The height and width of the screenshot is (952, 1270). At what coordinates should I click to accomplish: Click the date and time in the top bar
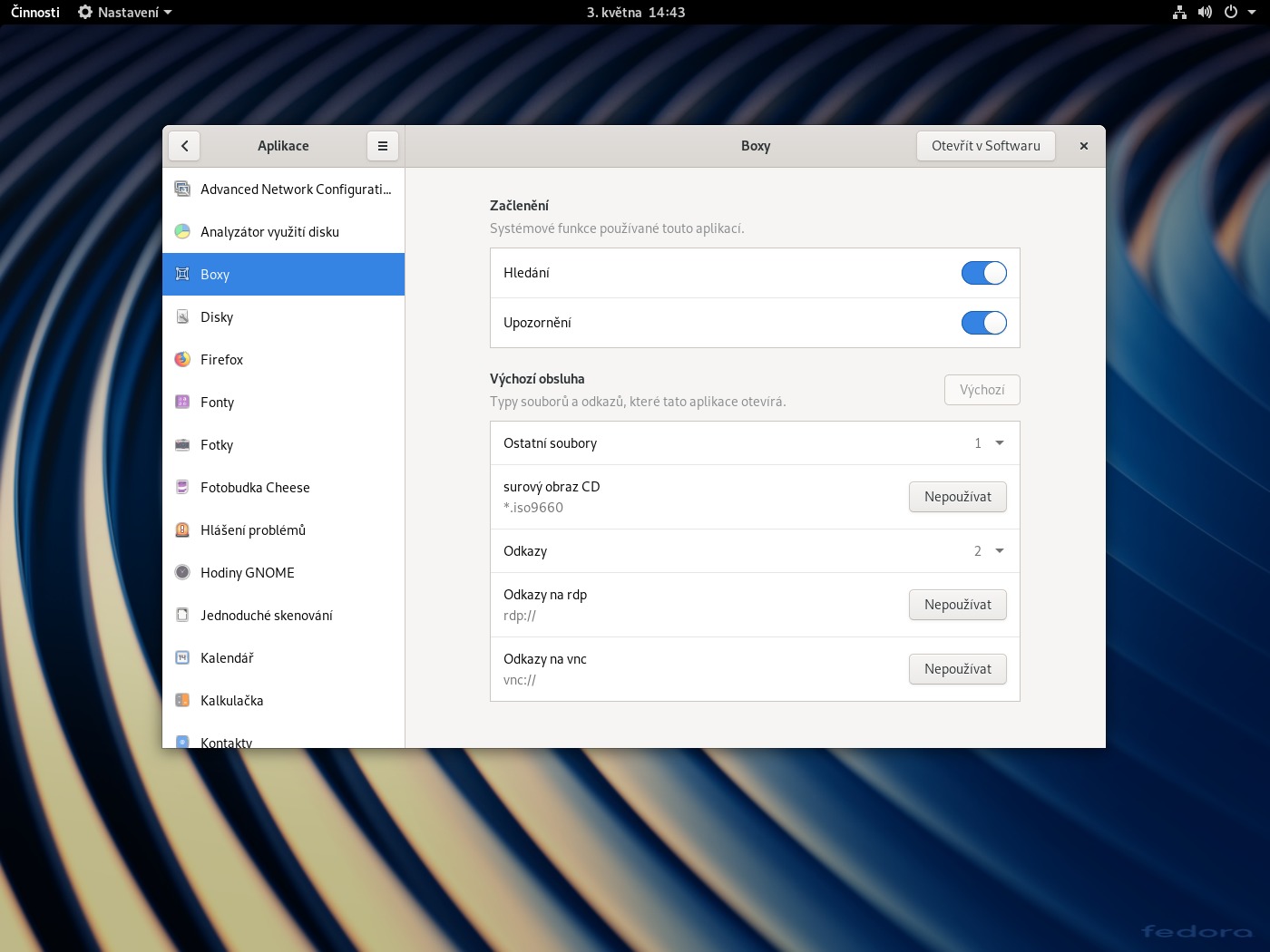pos(635,13)
